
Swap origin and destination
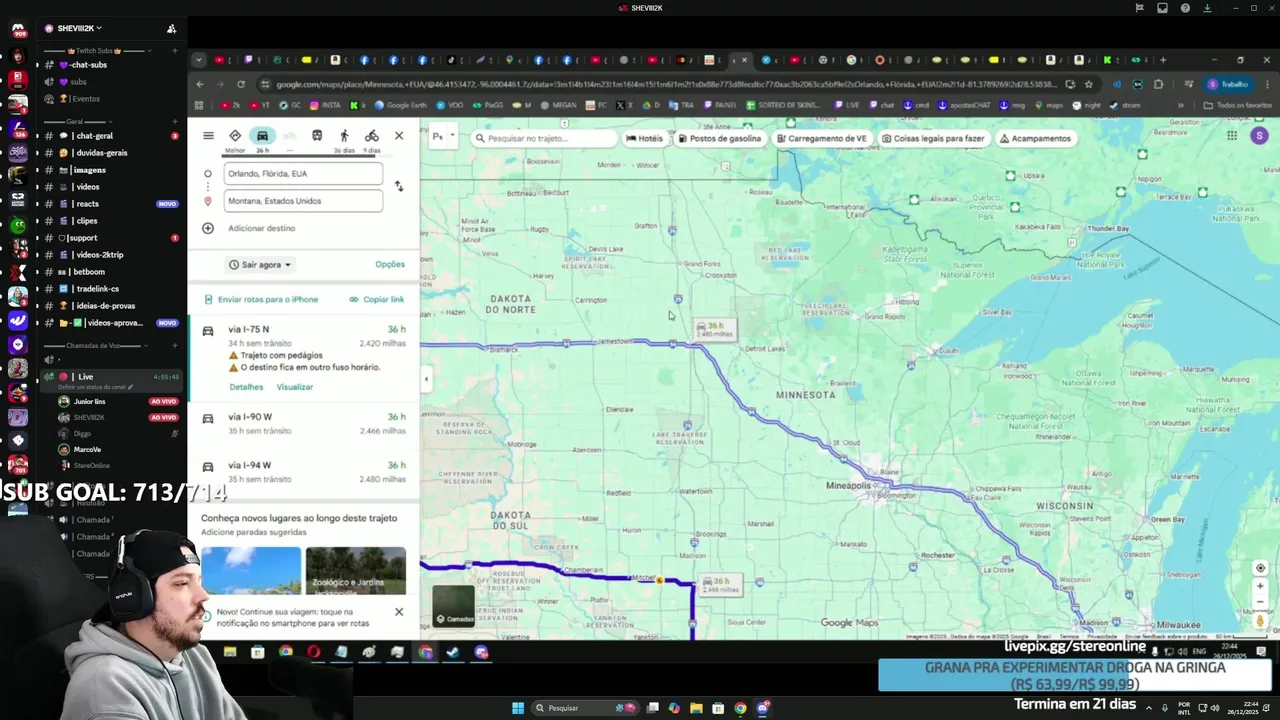(399, 187)
